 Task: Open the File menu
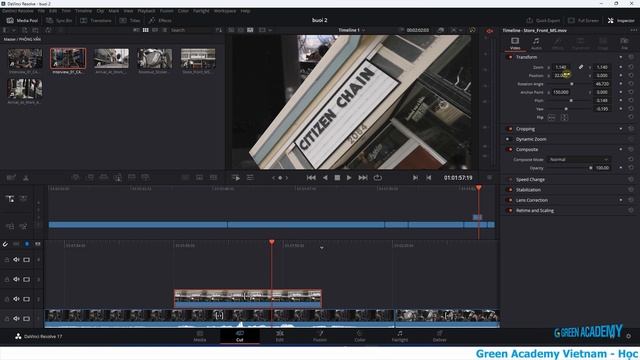pos(41,11)
